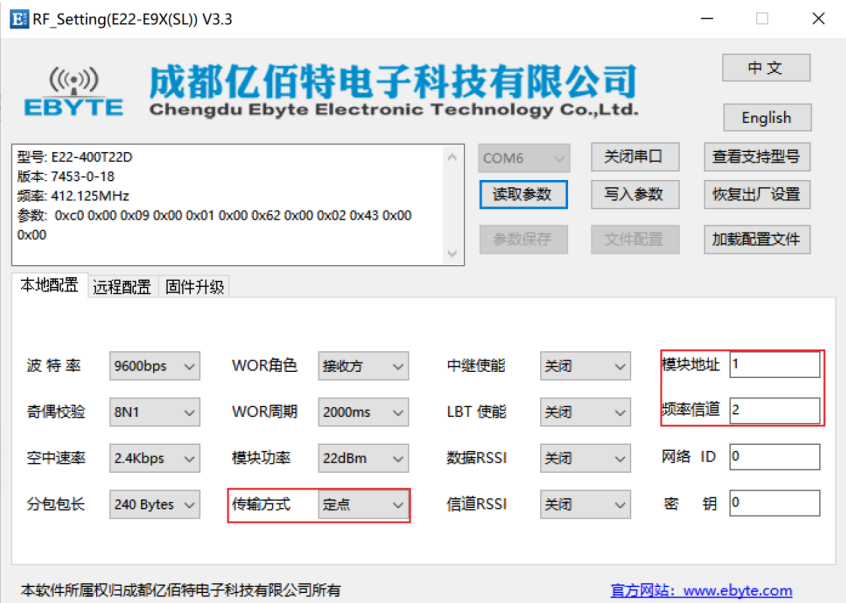The height and width of the screenshot is (603, 846).
Task: Open the 分包包长 240 Bytes dropdown
Action: [x=154, y=504]
